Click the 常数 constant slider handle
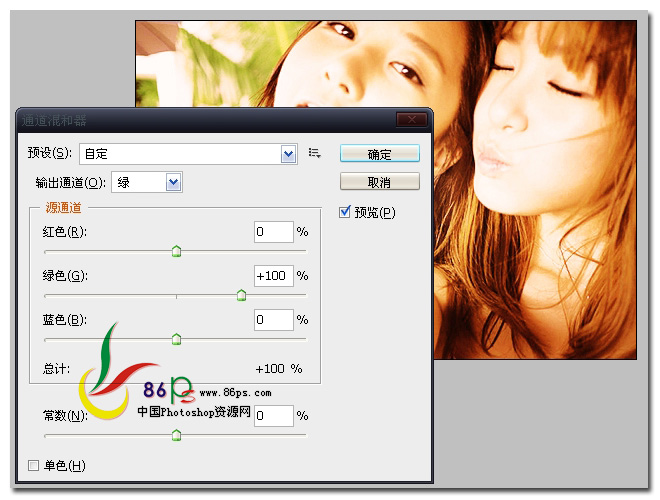Image resolution: width=660 pixels, height=500 pixels. 176,434
